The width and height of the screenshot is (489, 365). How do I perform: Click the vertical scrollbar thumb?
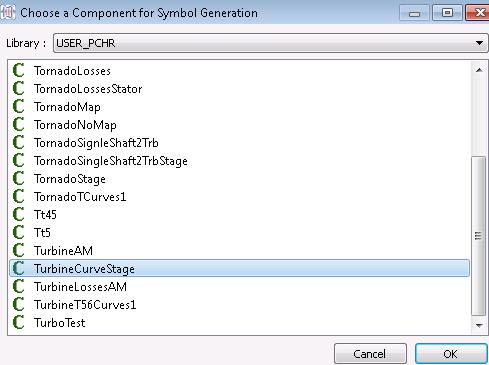tap(479, 236)
